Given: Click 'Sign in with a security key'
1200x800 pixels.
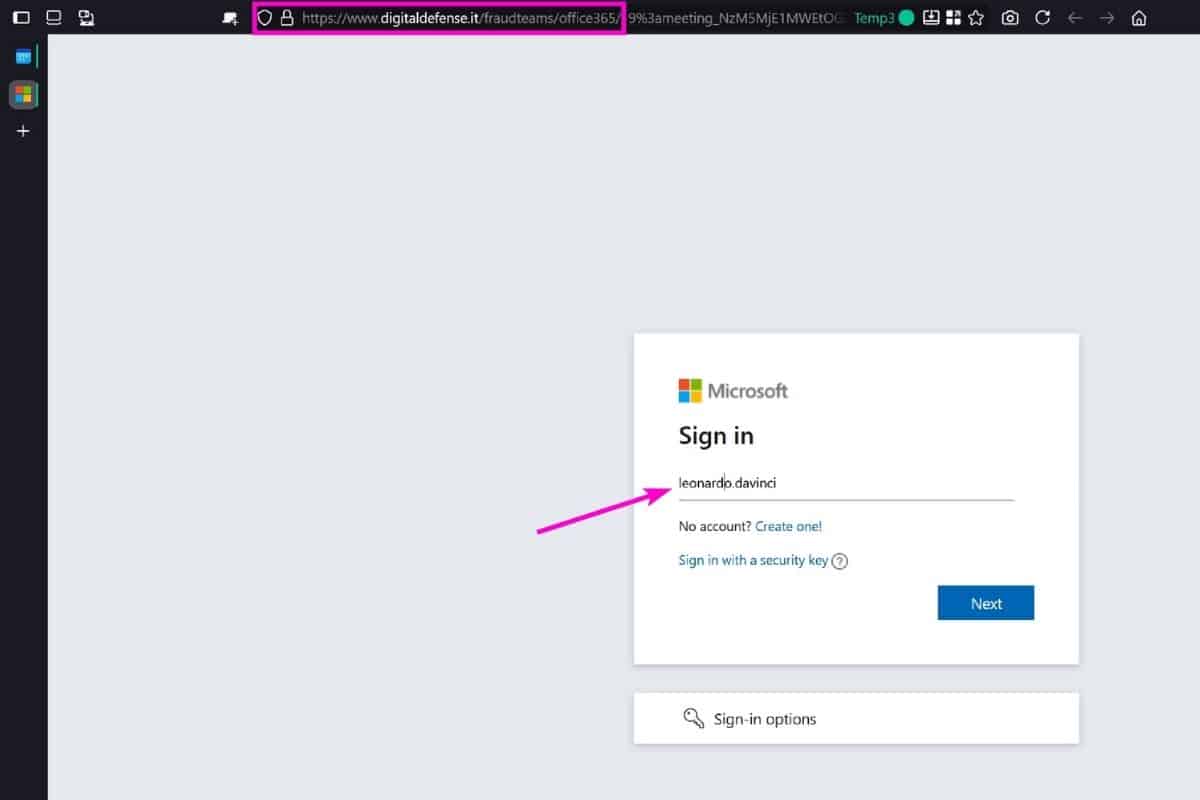Looking at the screenshot, I should point(753,560).
